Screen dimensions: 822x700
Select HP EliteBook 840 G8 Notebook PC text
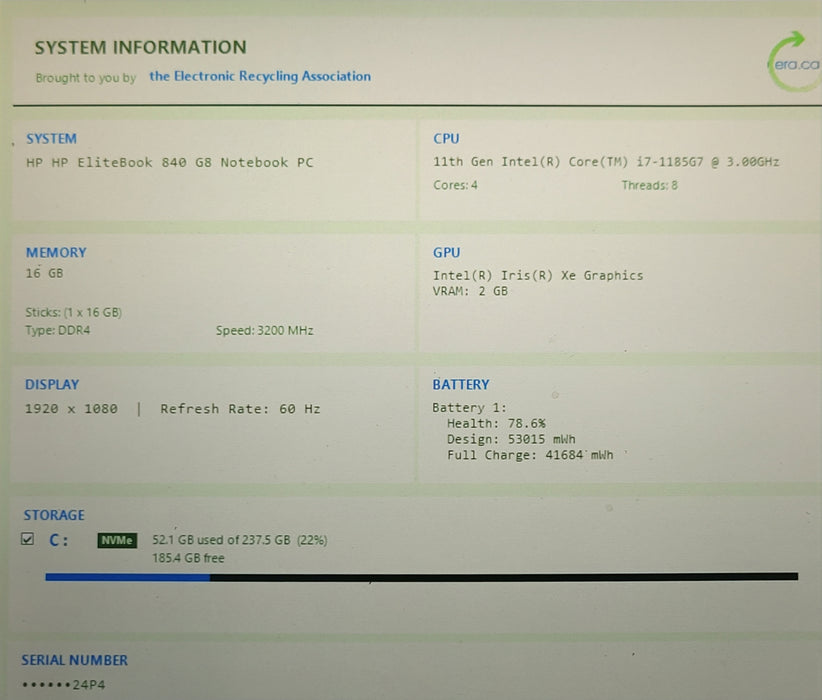pos(169,163)
